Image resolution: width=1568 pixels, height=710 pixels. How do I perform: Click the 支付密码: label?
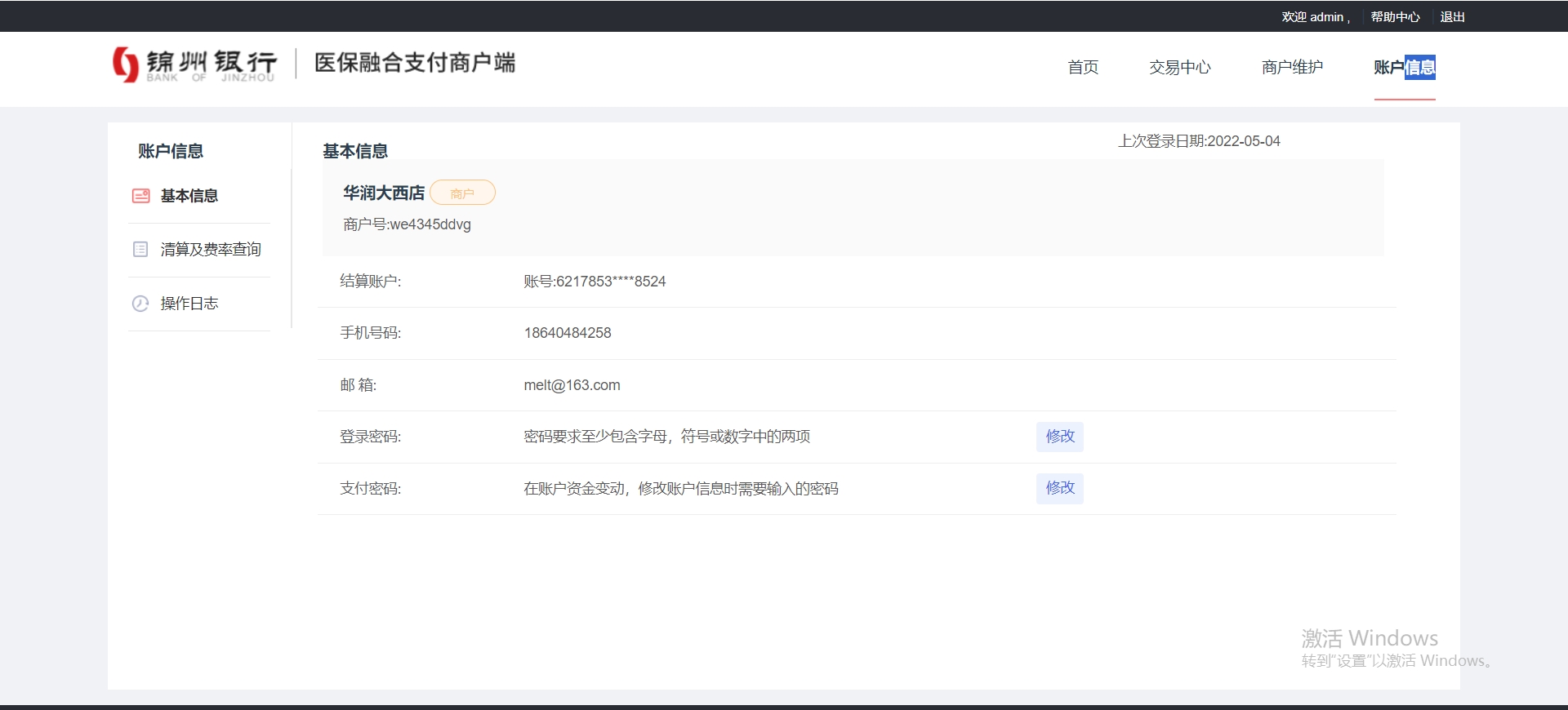371,489
